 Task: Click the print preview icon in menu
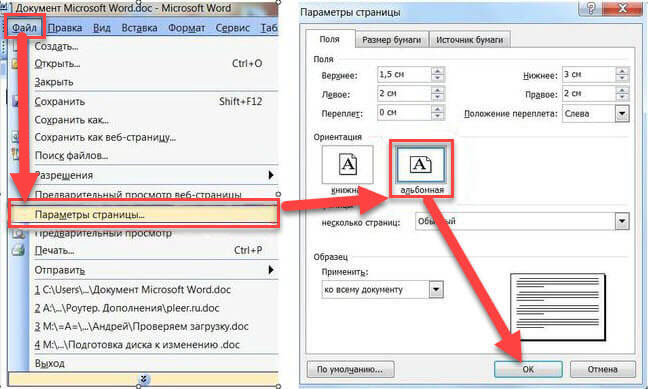click(18, 234)
